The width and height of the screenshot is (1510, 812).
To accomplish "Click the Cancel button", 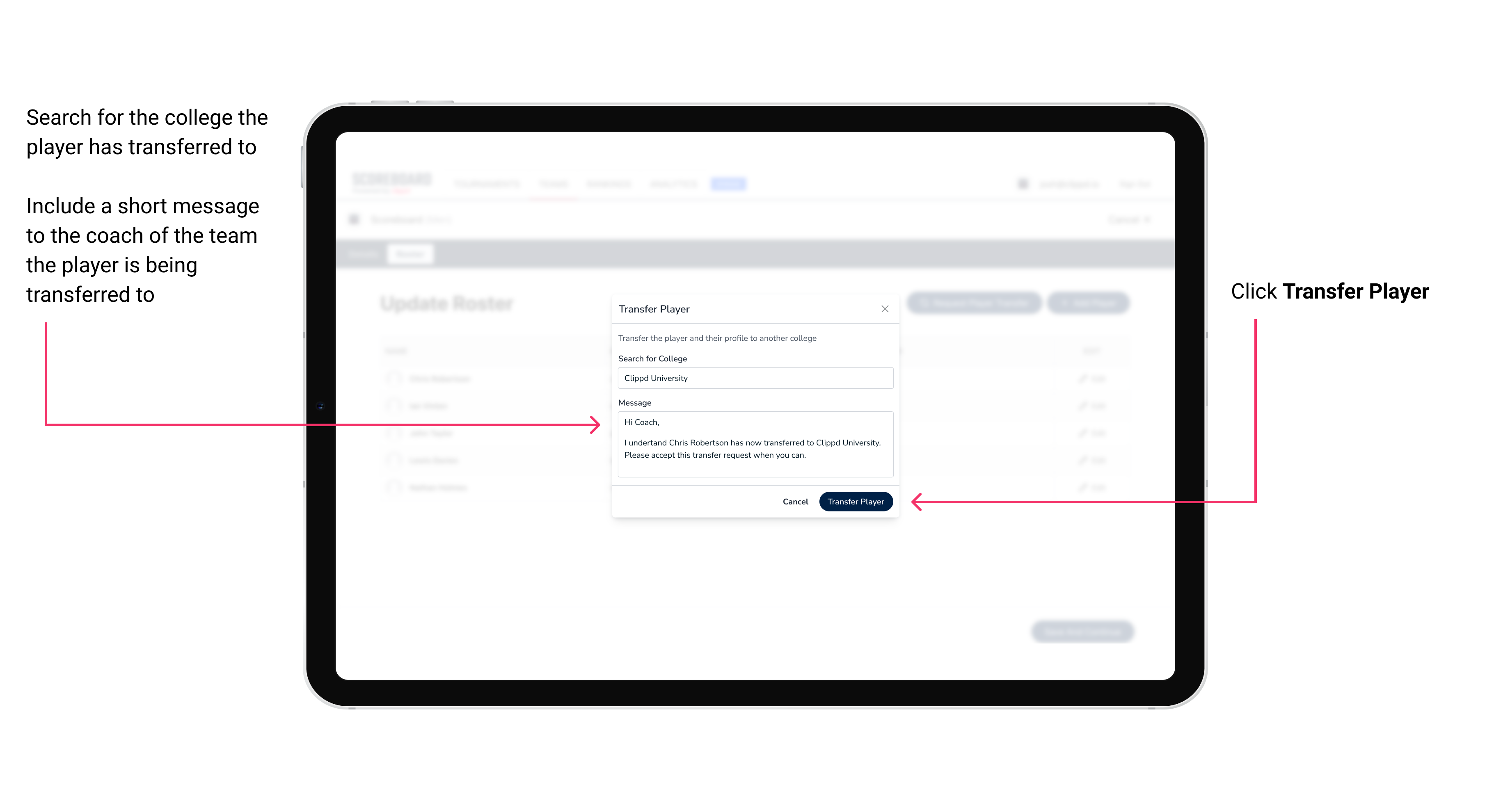I will pos(797,501).
